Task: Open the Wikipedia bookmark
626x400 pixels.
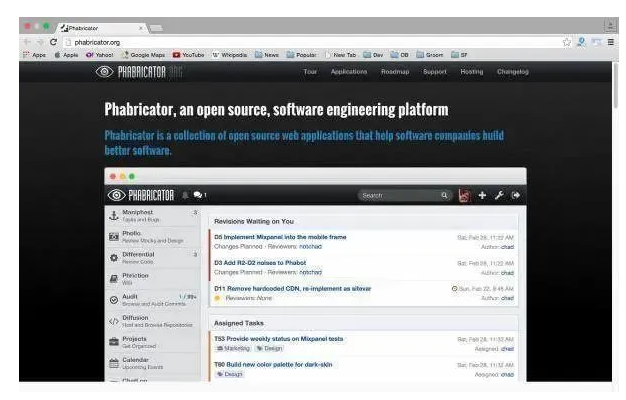Action: click(x=230, y=55)
